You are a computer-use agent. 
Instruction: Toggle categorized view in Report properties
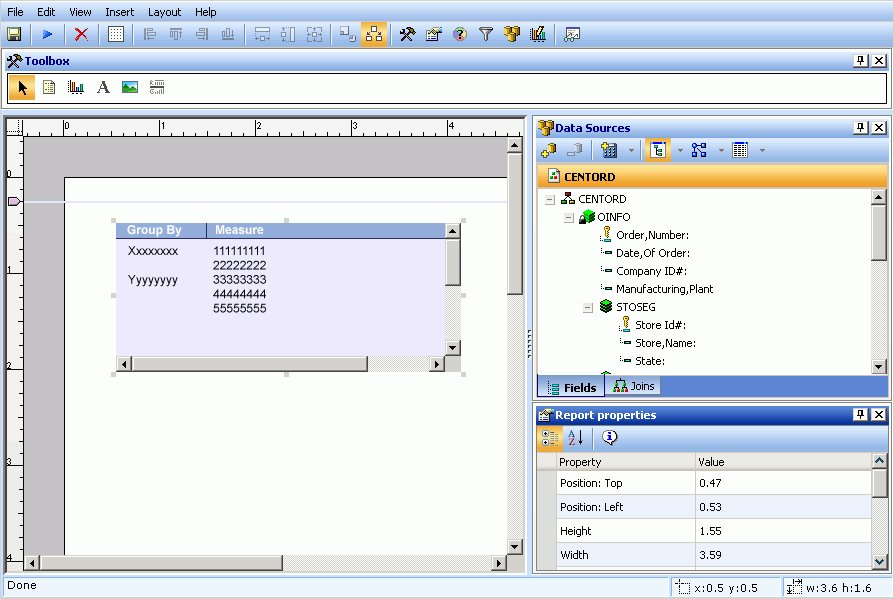click(x=550, y=438)
